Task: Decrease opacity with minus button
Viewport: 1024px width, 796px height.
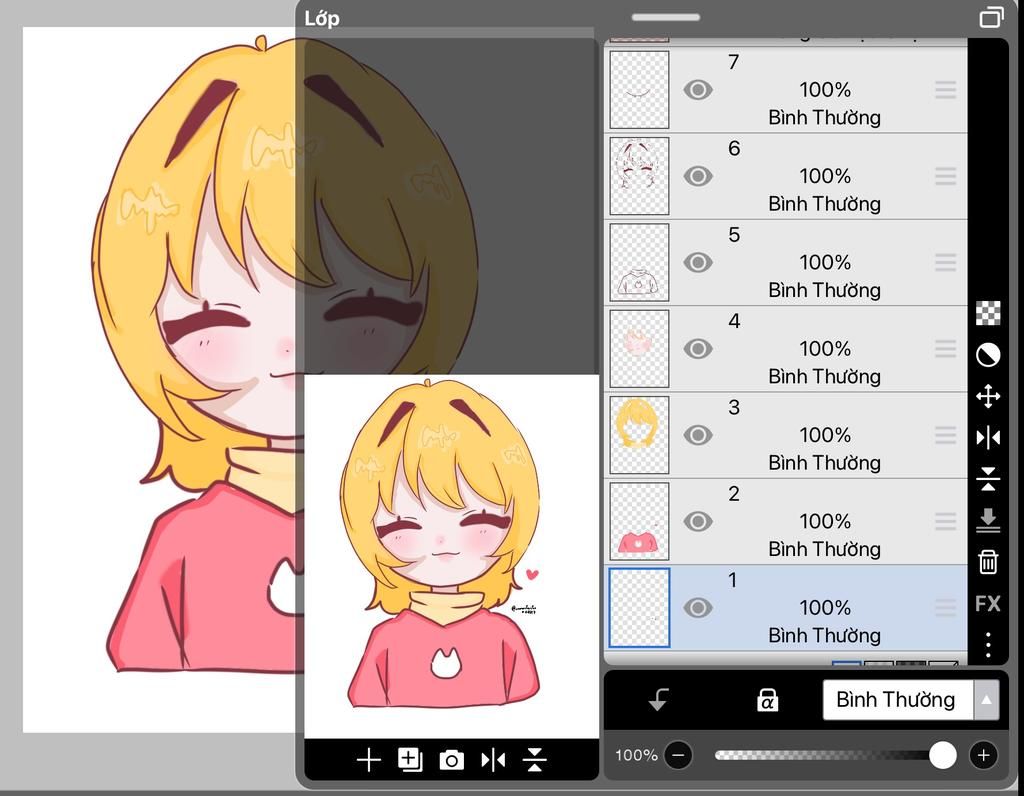Action: (679, 755)
